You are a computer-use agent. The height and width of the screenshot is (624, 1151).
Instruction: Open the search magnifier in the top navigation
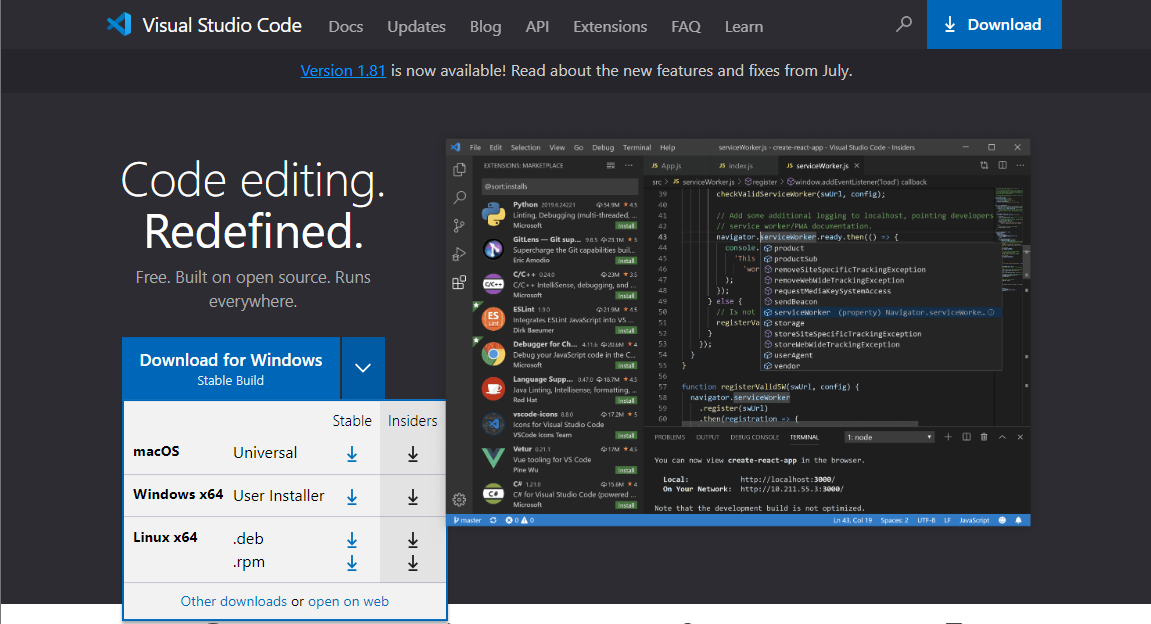coord(904,25)
